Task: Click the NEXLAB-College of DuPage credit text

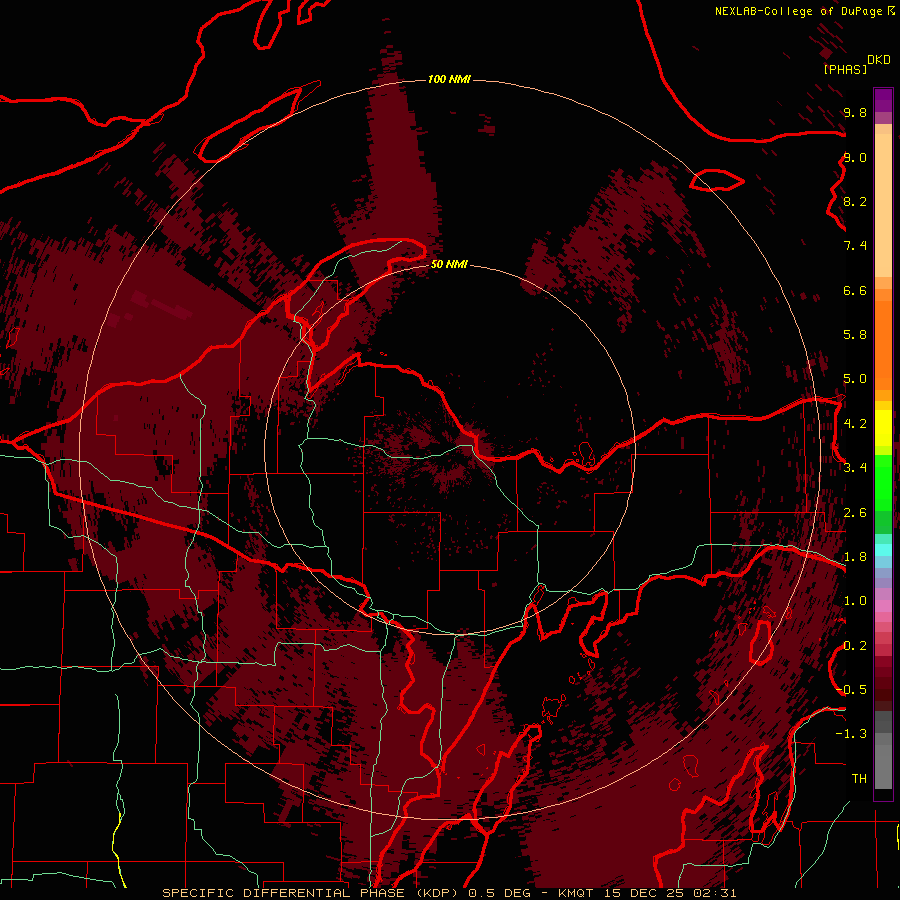Action: 800,11
